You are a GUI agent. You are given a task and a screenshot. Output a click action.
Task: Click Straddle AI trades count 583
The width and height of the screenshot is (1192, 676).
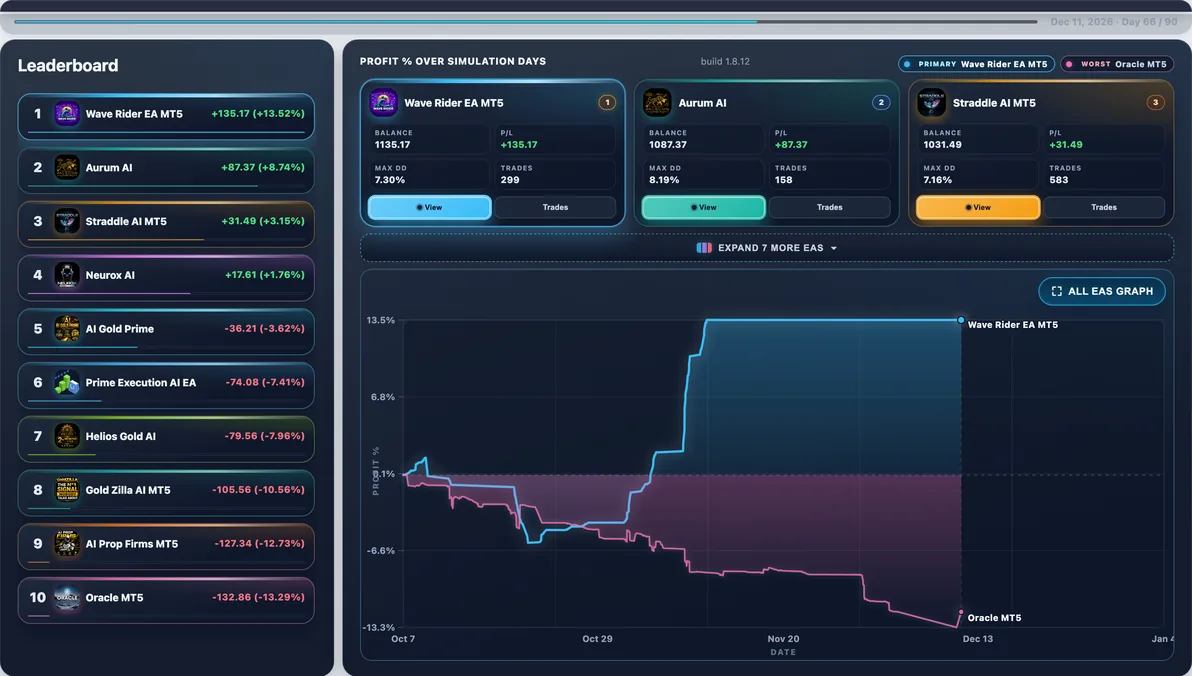1059,180
